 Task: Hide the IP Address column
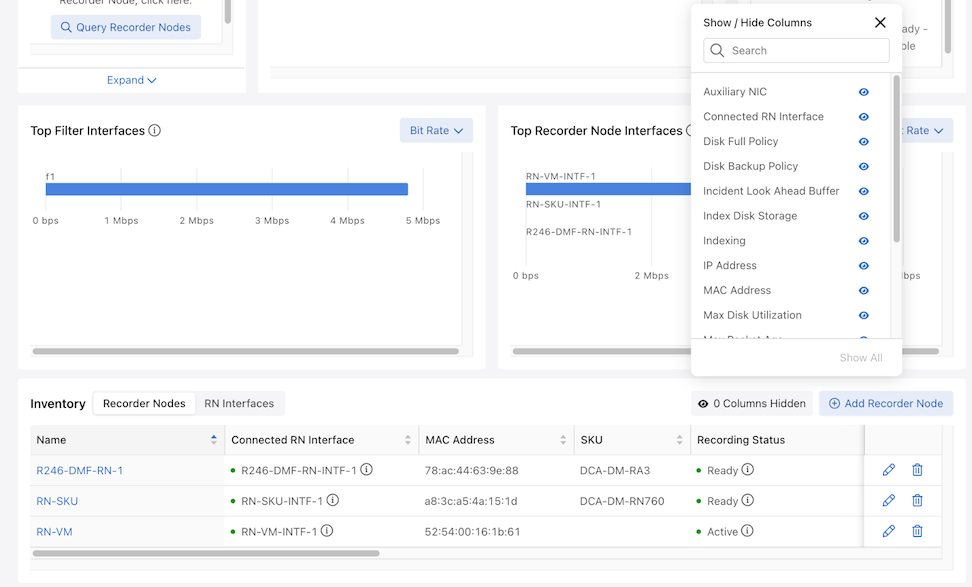coord(864,265)
